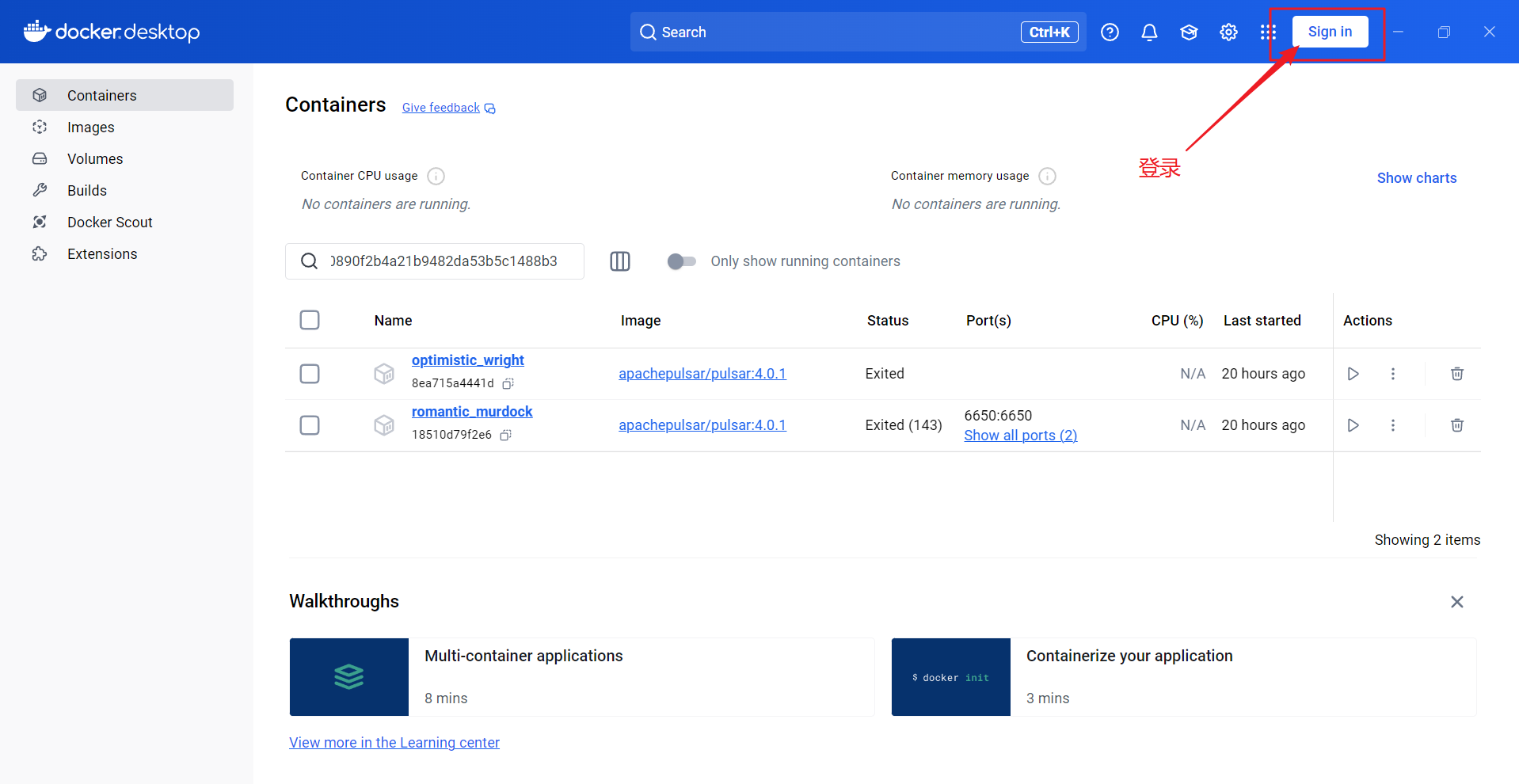
Task: Delete the optimistic_wright container
Action: pyautogui.click(x=1456, y=374)
